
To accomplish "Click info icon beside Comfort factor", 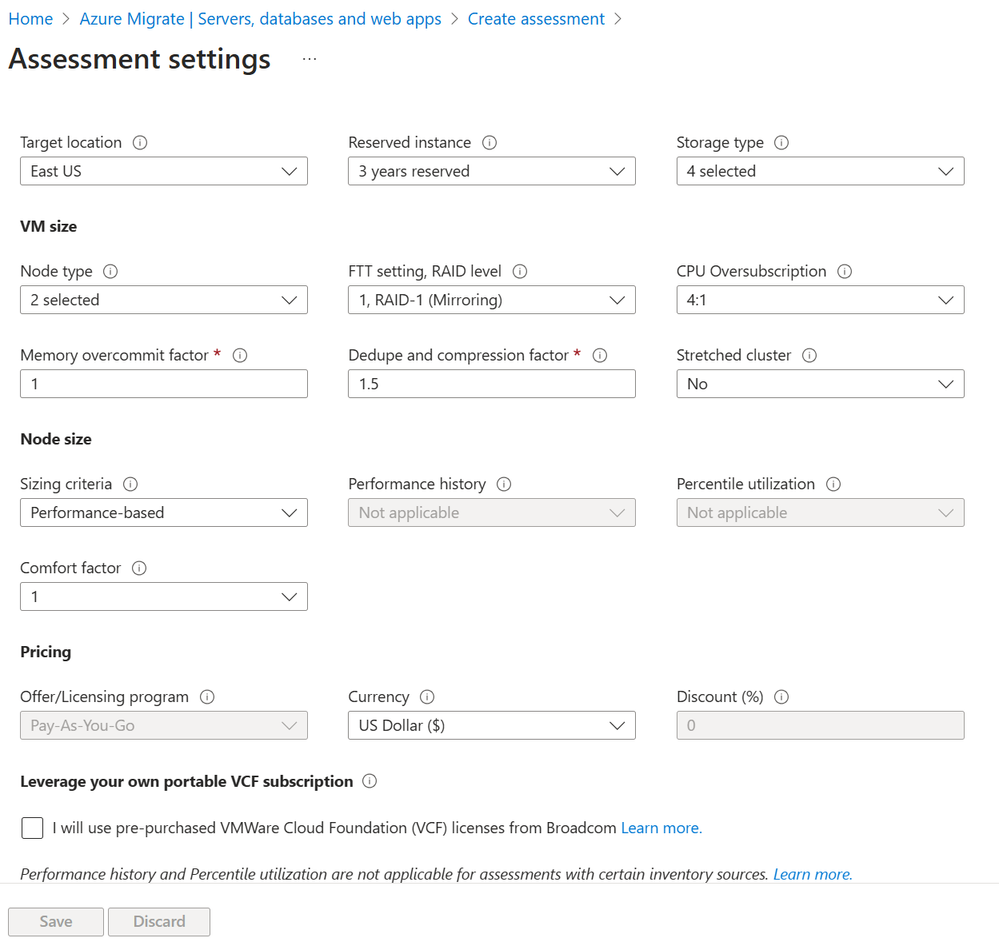I will click(x=139, y=568).
